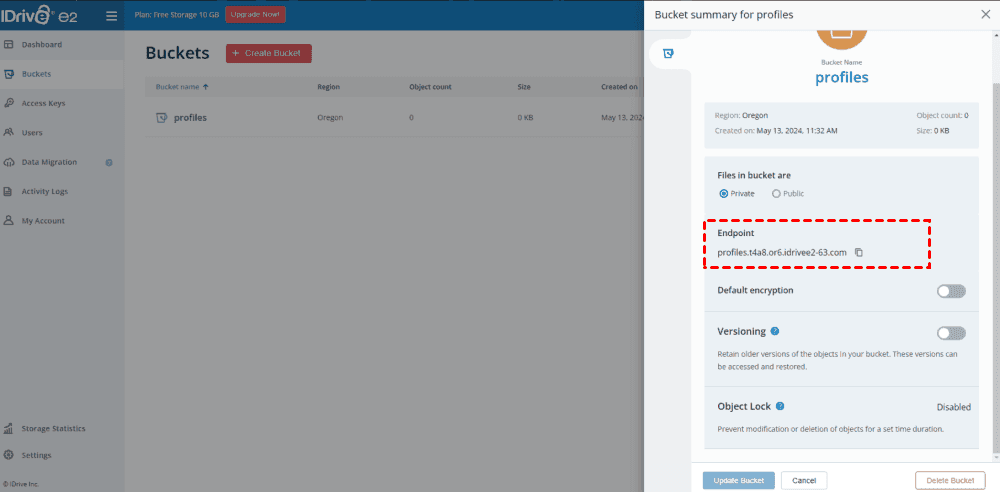Click the Created on May 13, 2024 text
This screenshot has height=492, width=1000.
pos(776,131)
